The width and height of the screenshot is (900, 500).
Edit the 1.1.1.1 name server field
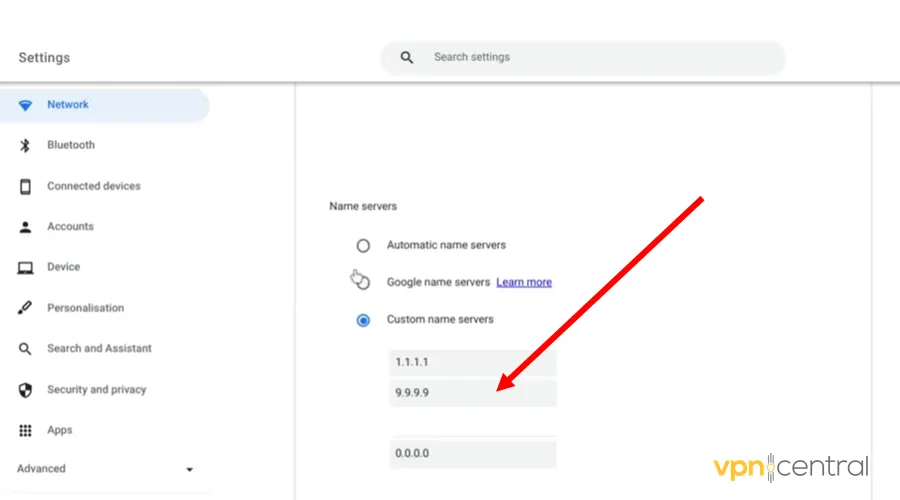(473, 362)
